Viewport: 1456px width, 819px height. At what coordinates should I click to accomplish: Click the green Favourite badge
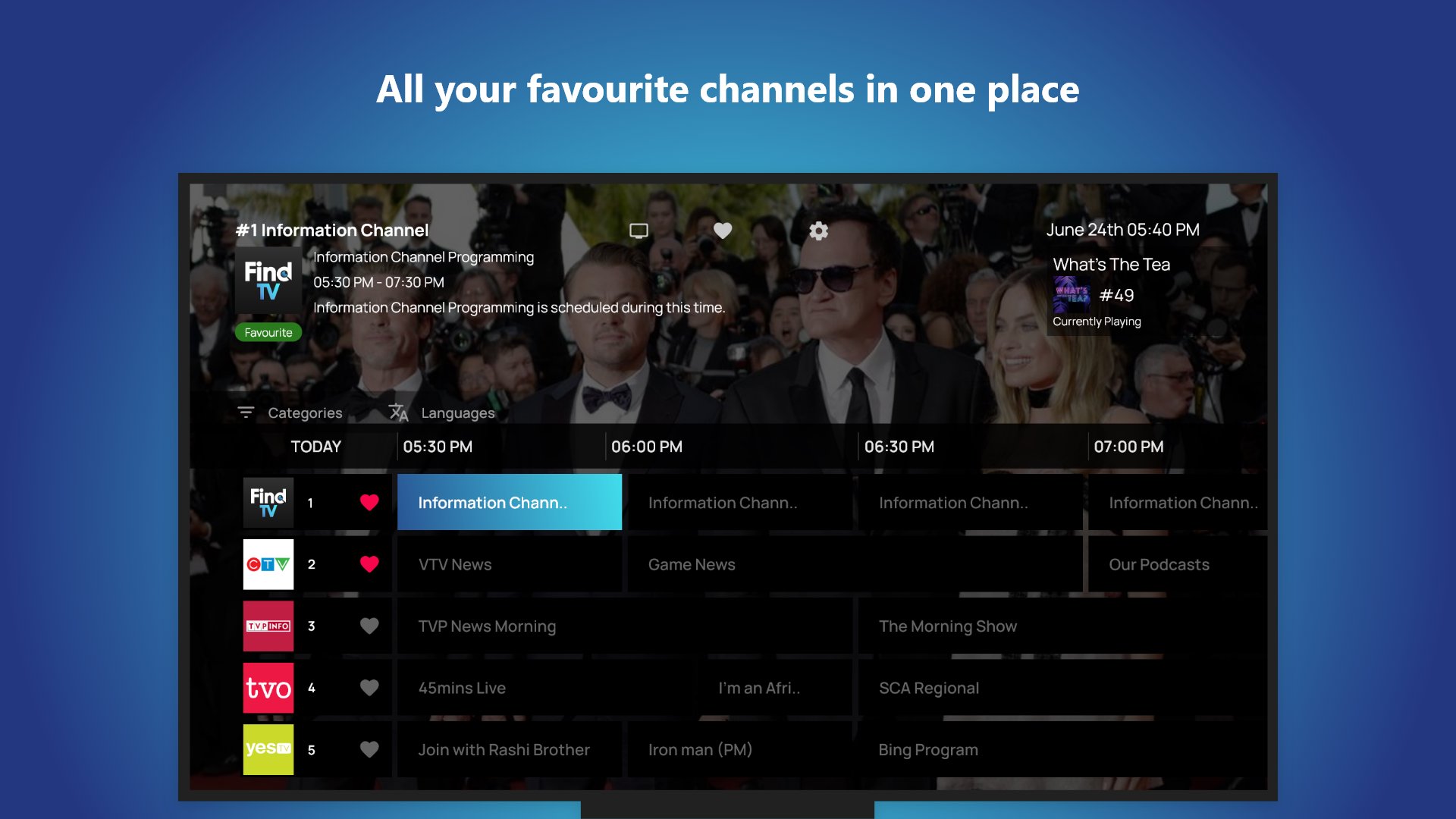[x=268, y=333]
